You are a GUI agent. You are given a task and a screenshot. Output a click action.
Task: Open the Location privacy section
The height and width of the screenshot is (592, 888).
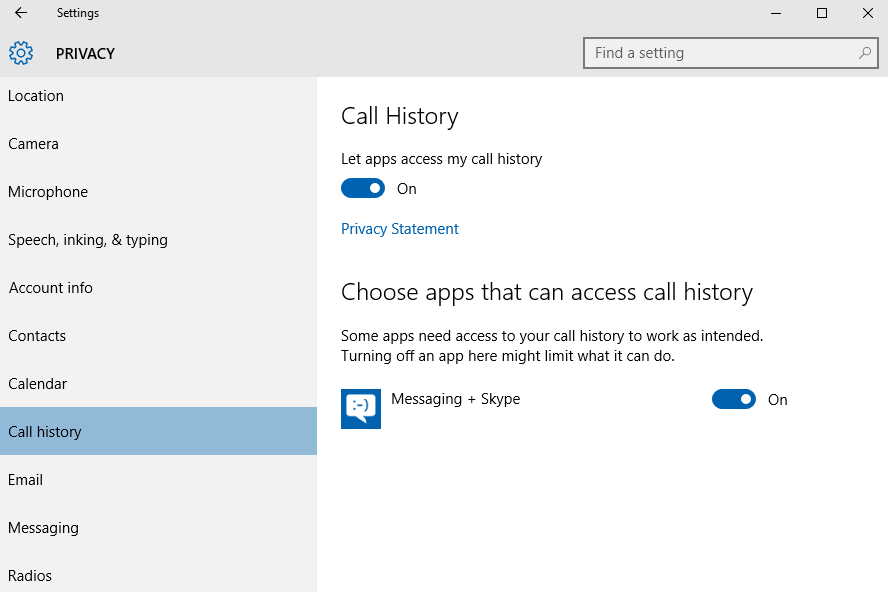159,96
